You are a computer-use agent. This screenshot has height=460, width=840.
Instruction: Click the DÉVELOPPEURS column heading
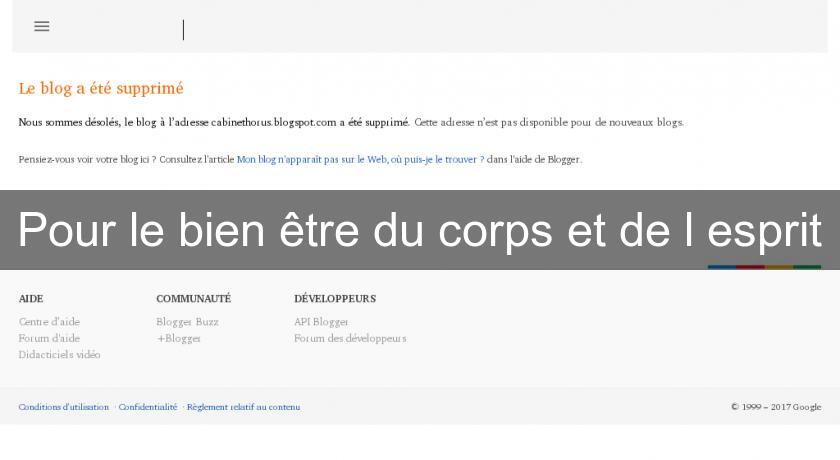[335, 299]
